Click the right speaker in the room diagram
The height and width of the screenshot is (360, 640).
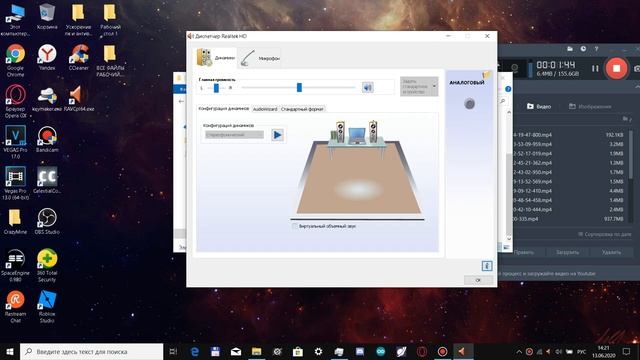point(373,131)
